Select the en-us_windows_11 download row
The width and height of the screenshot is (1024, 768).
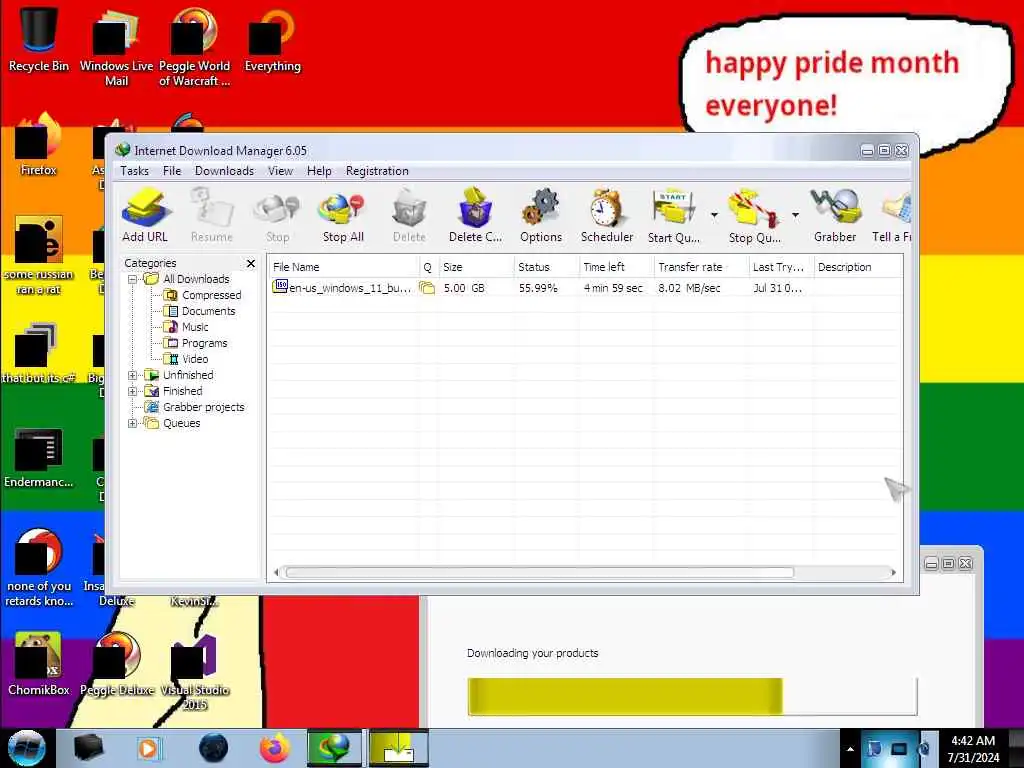(x=586, y=288)
